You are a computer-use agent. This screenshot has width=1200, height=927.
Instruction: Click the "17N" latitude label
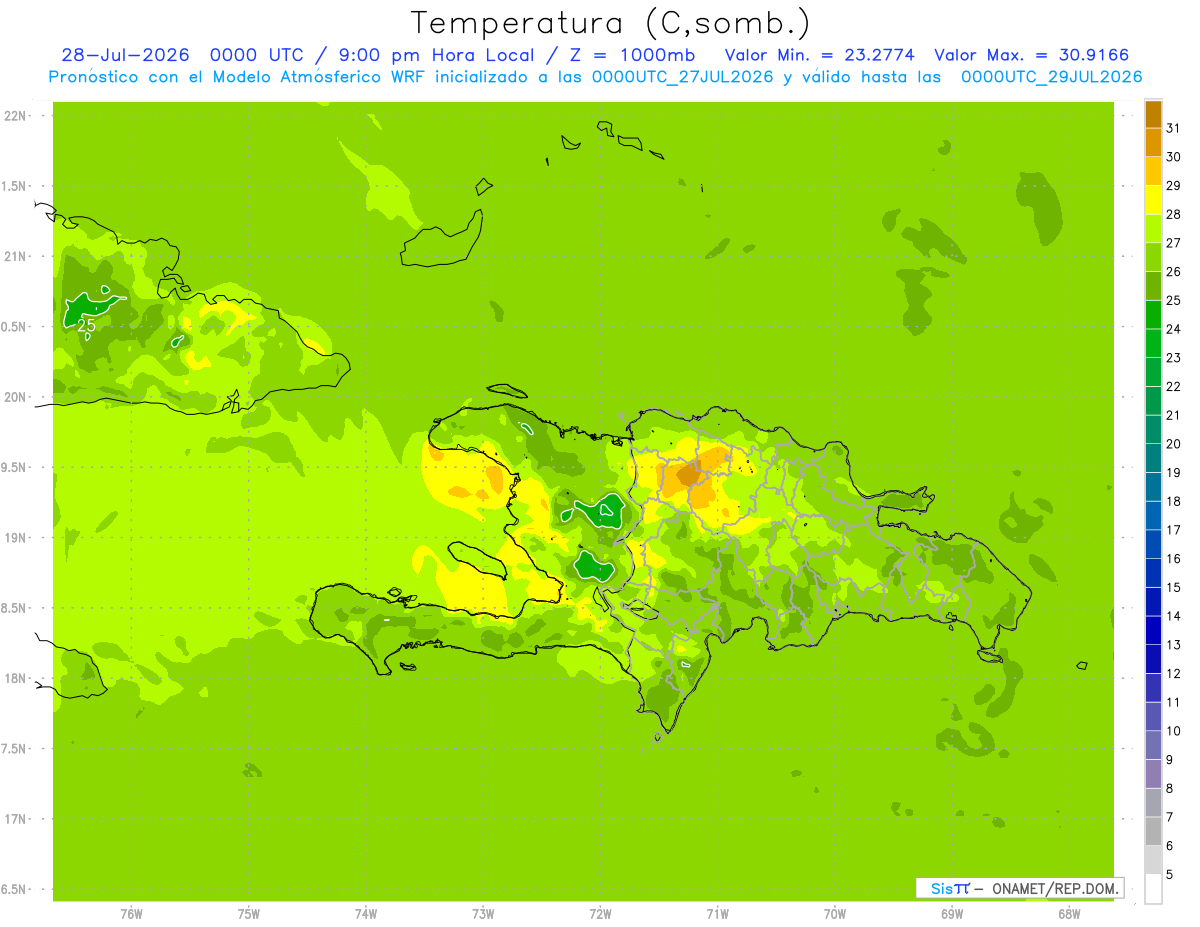click(15, 819)
